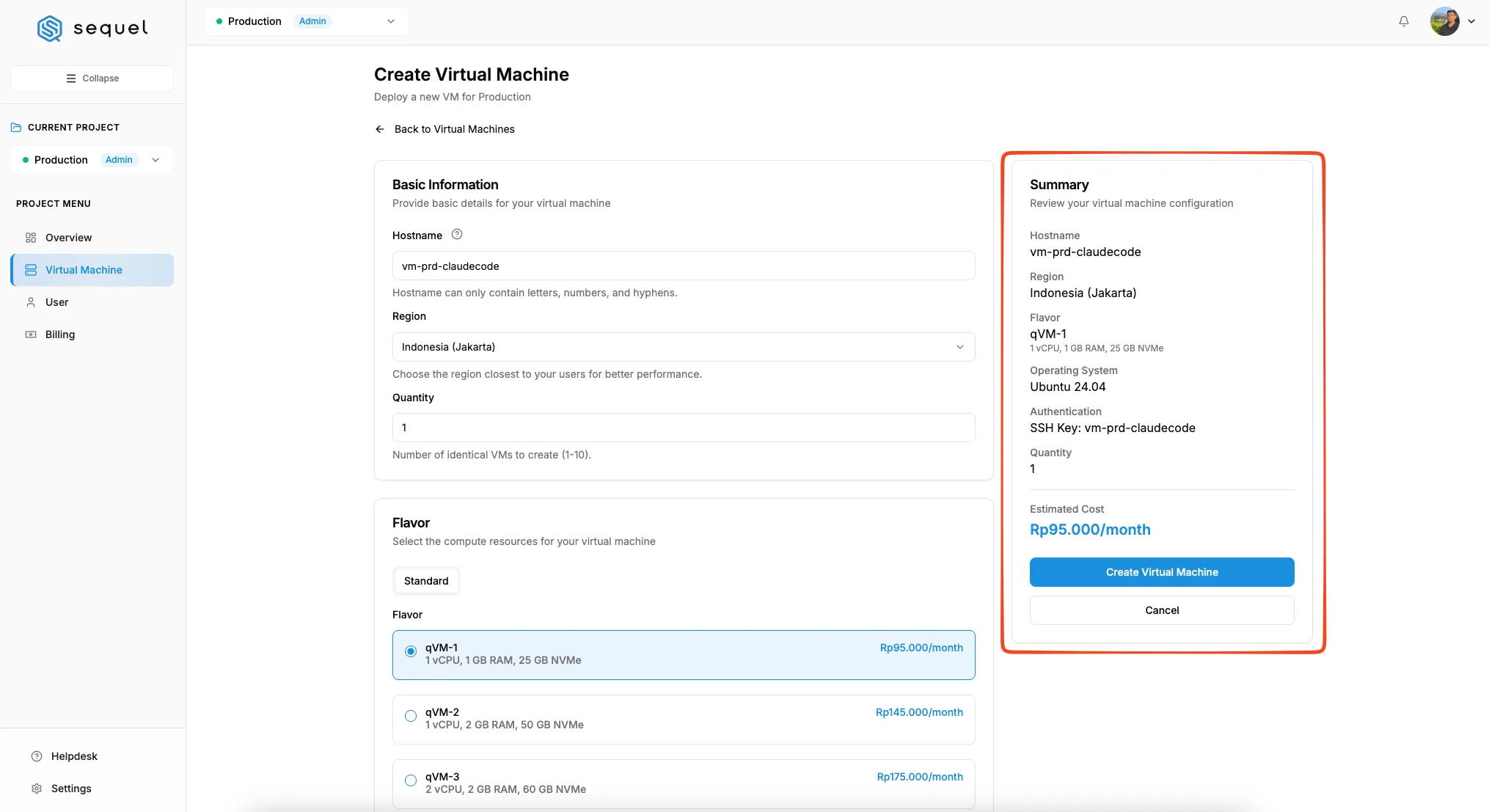1489x812 pixels.
Task: Open the Region dropdown showing Indonesia (Jakarta)
Action: tap(684, 347)
